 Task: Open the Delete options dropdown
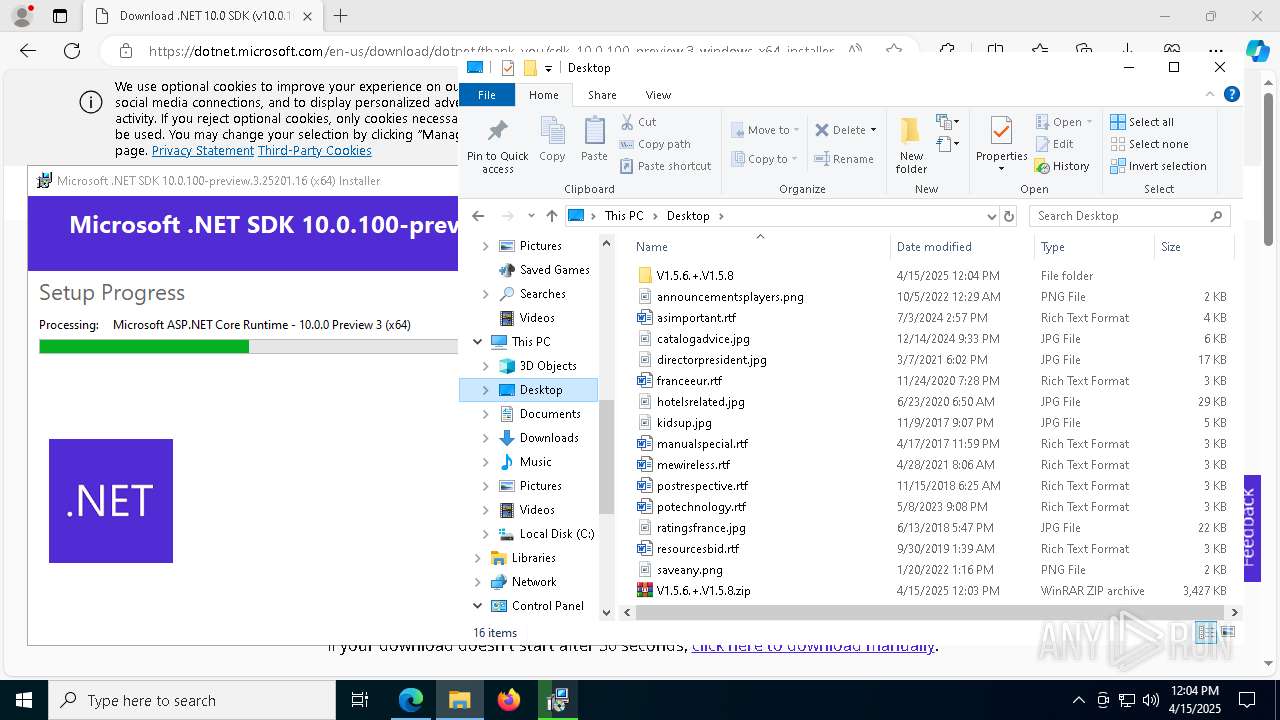point(873,130)
